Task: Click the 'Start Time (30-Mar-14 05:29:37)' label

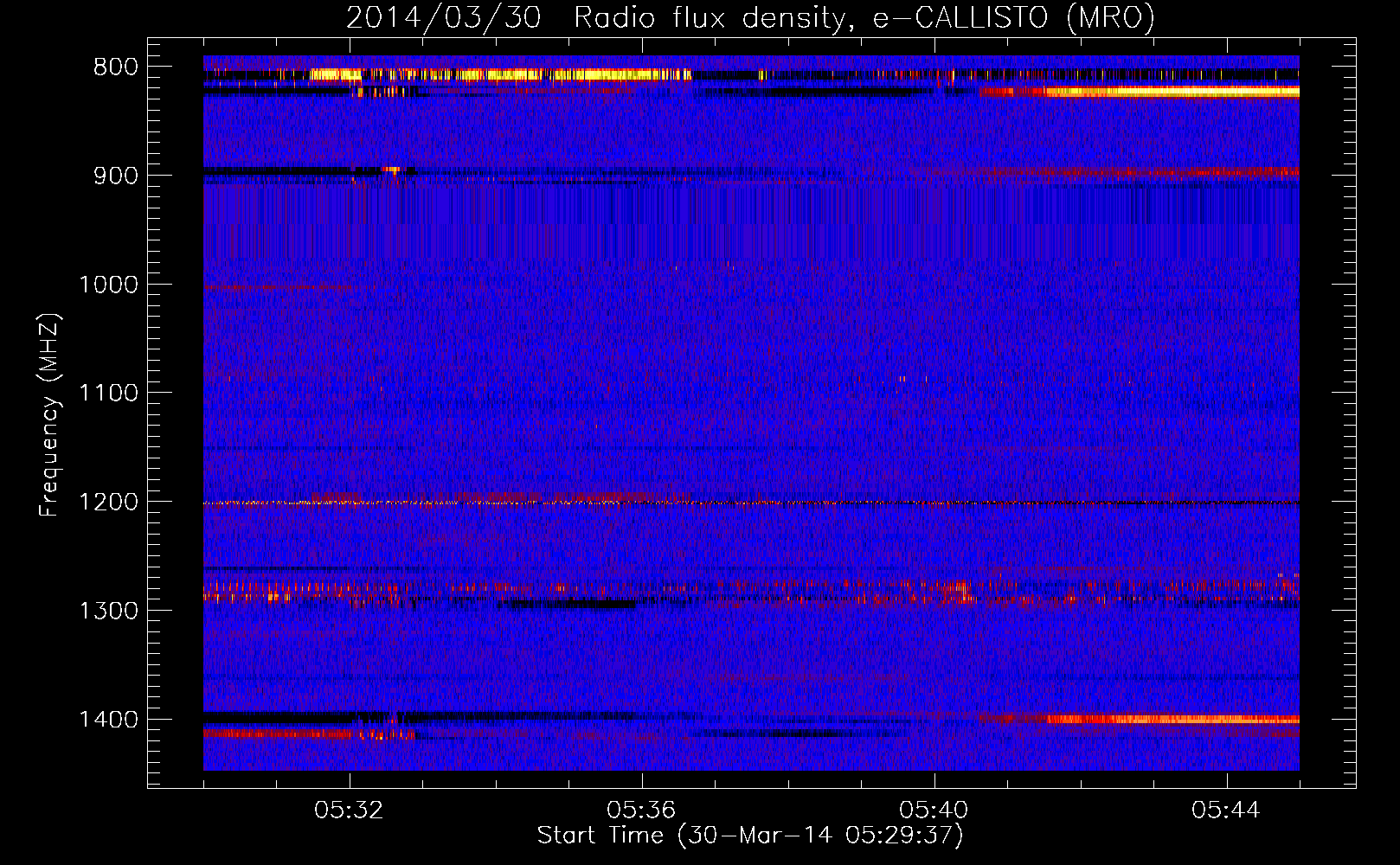Action: (x=750, y=836)
